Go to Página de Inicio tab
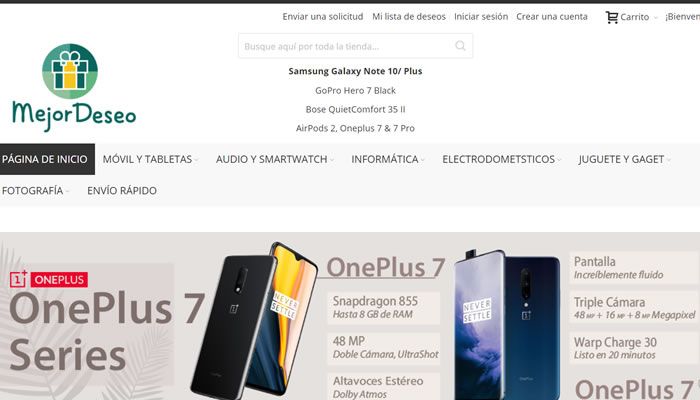The width and height of the screenshot is (700, 400). 47,159
